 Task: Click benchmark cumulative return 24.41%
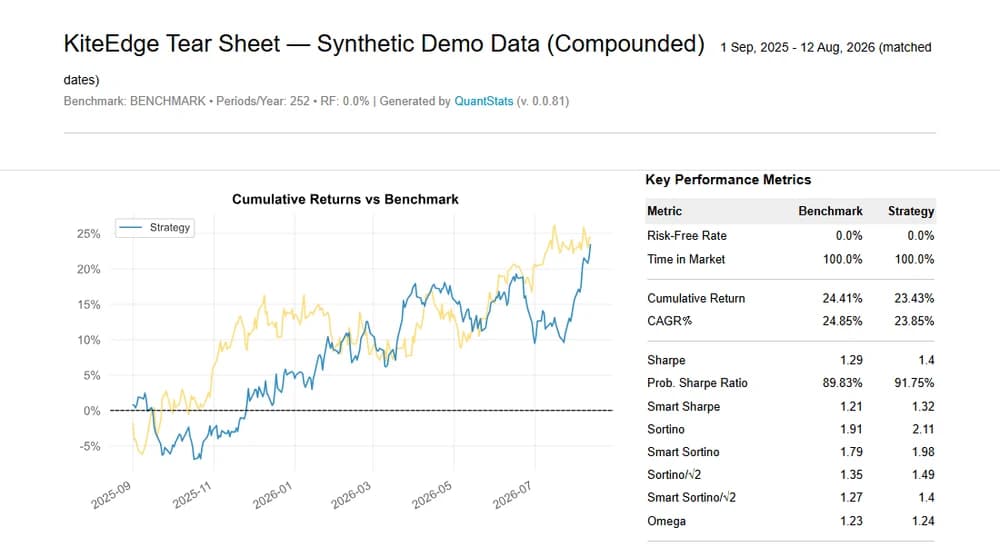tap(842, 298)
